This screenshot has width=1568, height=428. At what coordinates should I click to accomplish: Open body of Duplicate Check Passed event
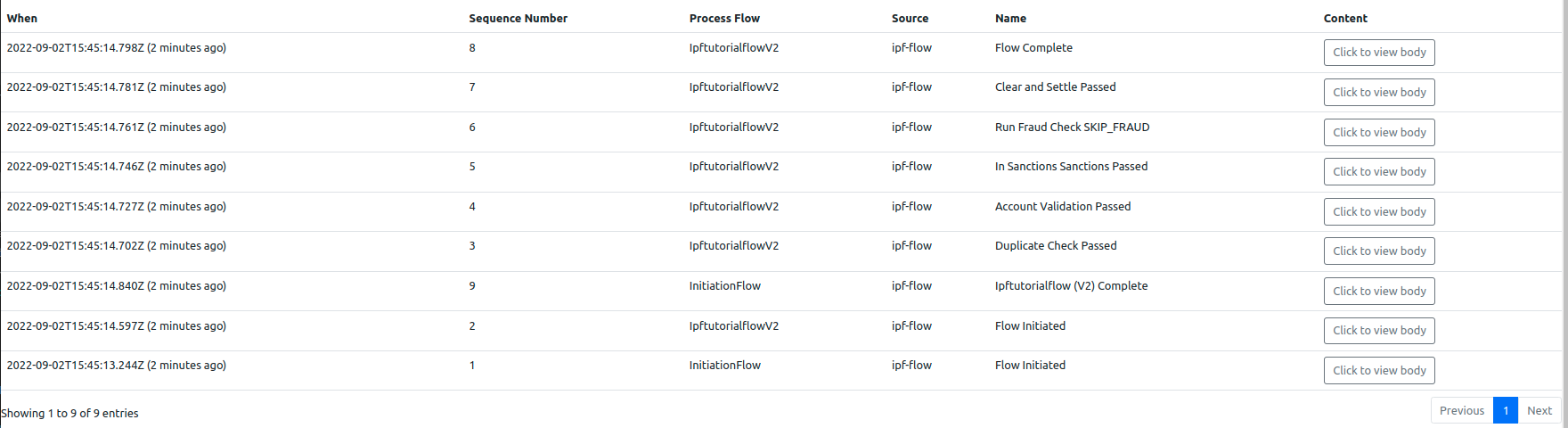click(x=1378, y=251)
